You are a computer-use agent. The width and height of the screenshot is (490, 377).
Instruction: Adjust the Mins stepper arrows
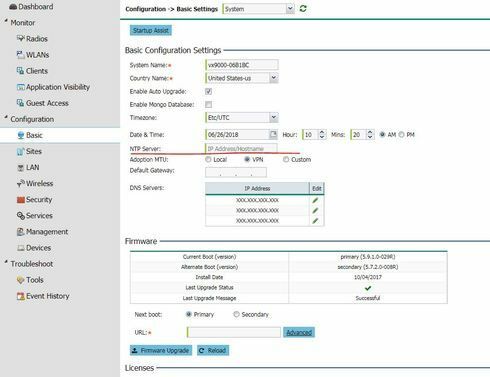pos(370,135)
